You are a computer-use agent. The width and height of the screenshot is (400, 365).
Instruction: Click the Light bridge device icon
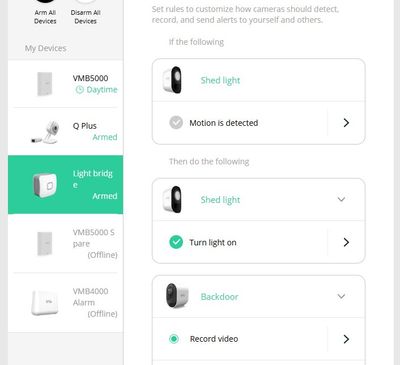pos(45,185)
